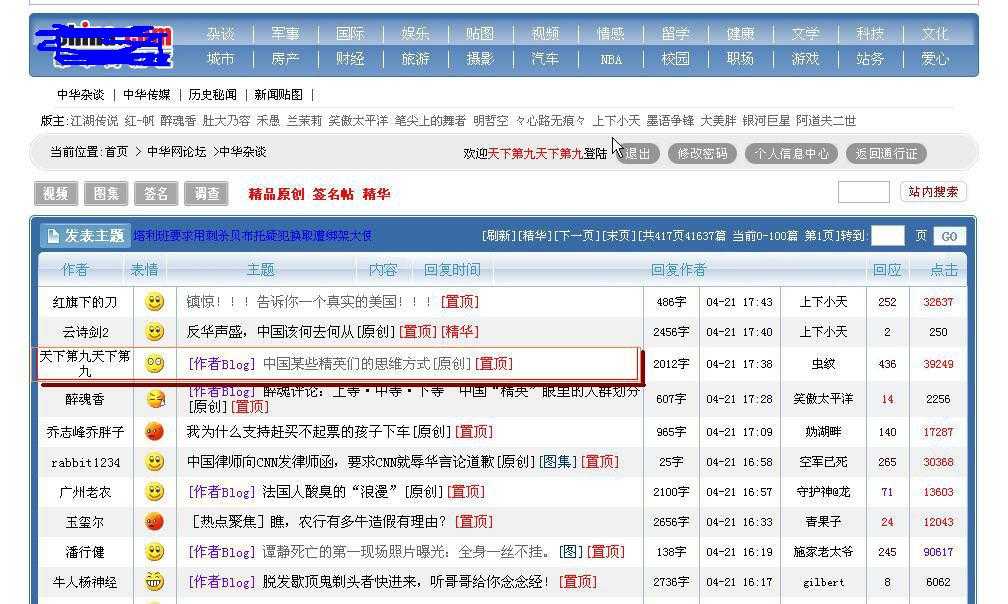Click the red face icon on 玉玺尔's thread row
The width and height of the screenshot is (1008, 604).
tap(154, 521)
